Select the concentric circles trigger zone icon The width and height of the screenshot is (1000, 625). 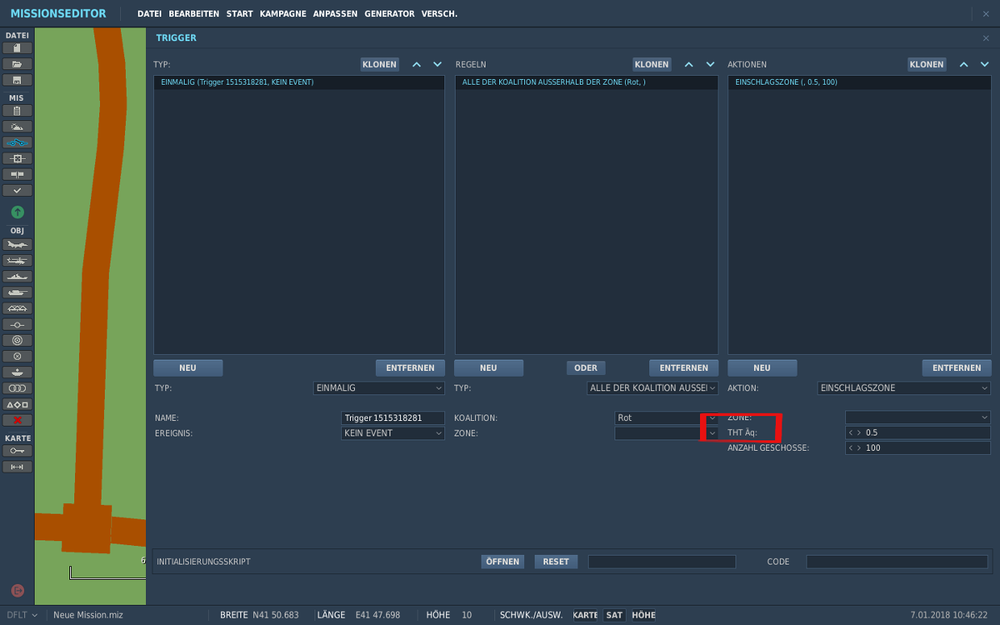[x=17, y=341]
